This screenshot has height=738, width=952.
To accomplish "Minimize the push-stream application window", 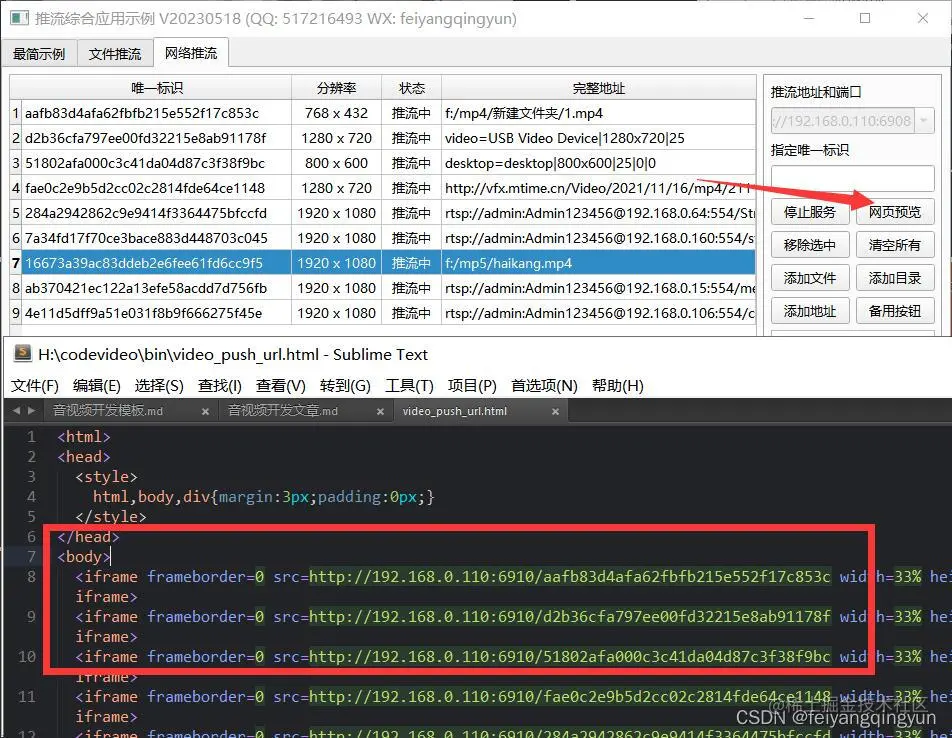I will point(809,18).
